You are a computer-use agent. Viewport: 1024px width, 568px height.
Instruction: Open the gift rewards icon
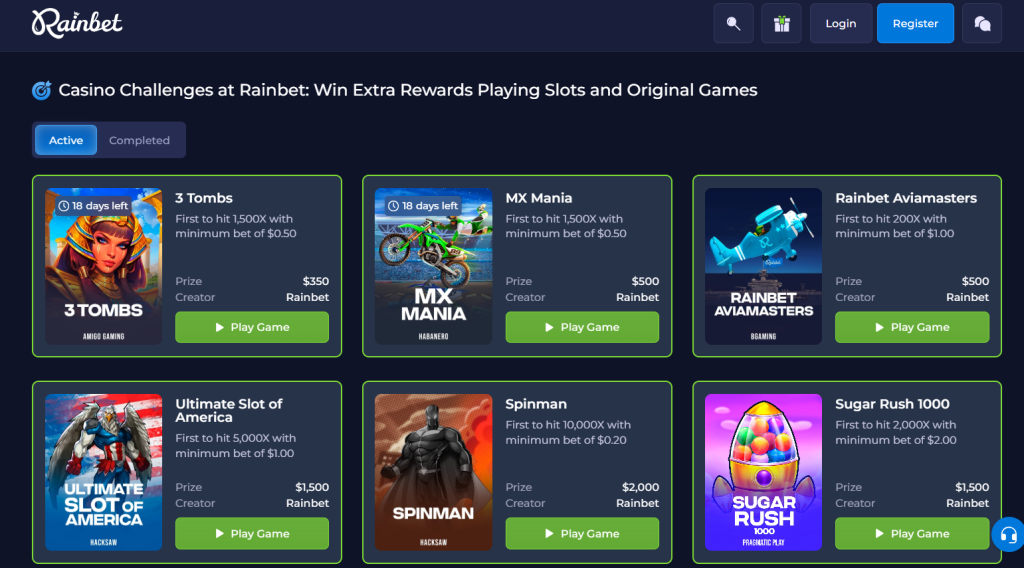(782, 24)
